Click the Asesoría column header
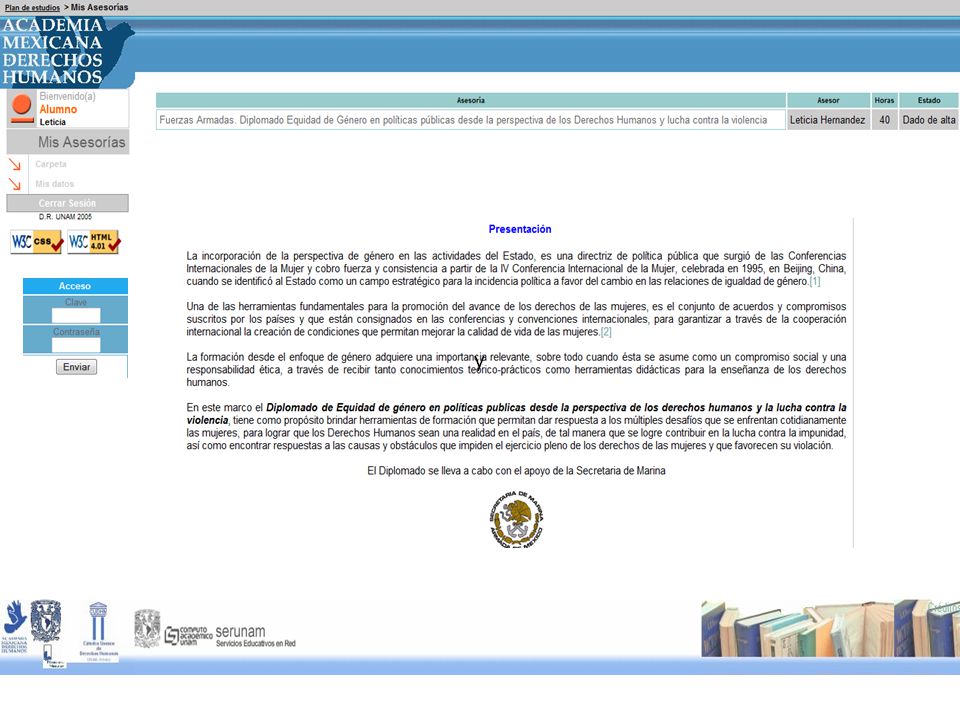Viewport: 960px width, 720px height. pyautogui.click(x=471, y=100)
